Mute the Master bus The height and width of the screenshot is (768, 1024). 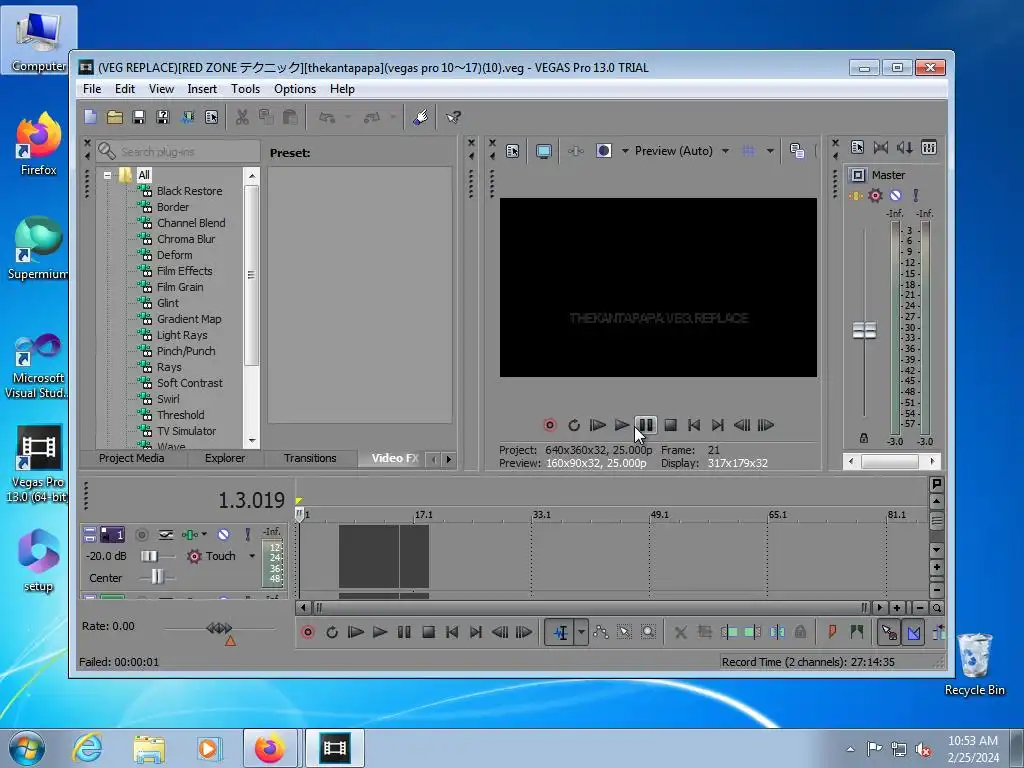click(895, 195)
